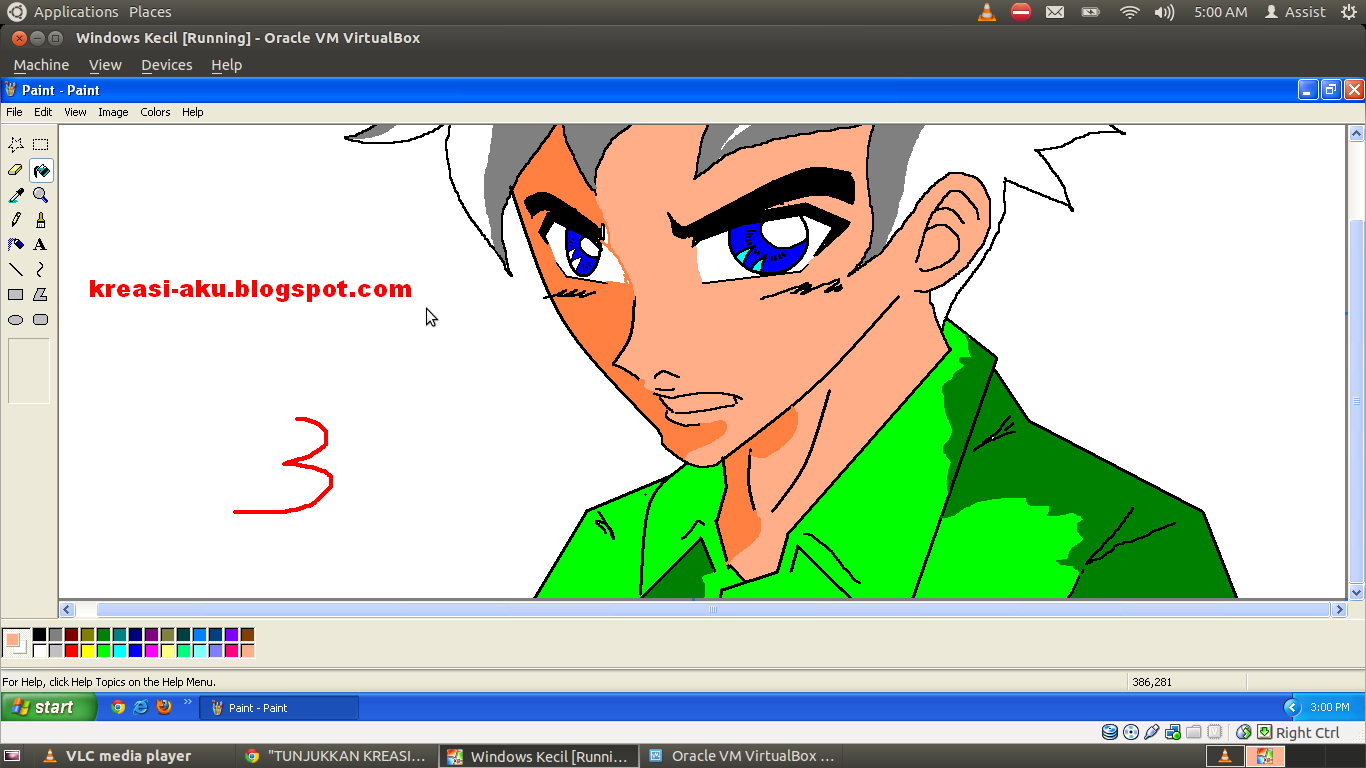Open Paint's File menu
This screenshot has width=1366, height=768.
pos(14,112)
